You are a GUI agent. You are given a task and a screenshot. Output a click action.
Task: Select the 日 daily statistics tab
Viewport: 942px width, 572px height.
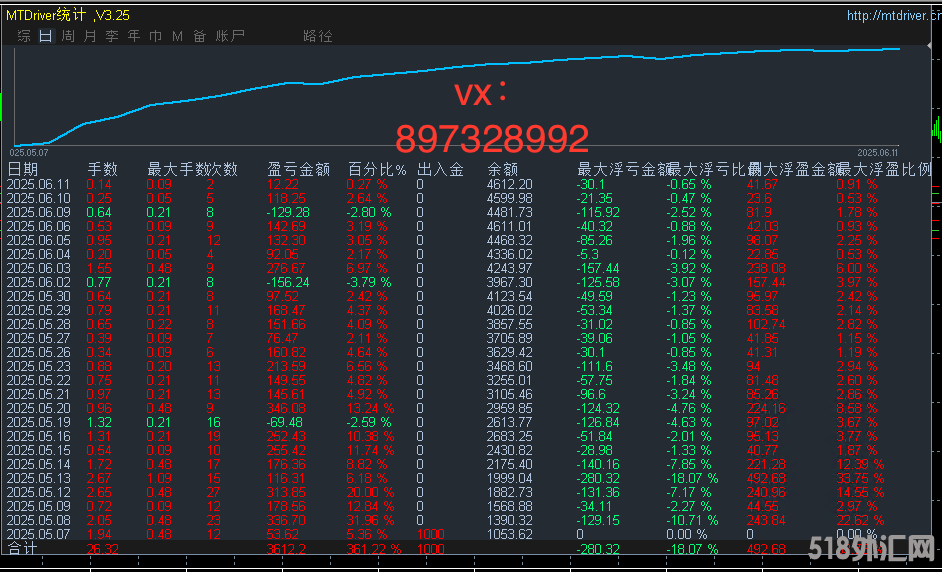click(45, 36)
